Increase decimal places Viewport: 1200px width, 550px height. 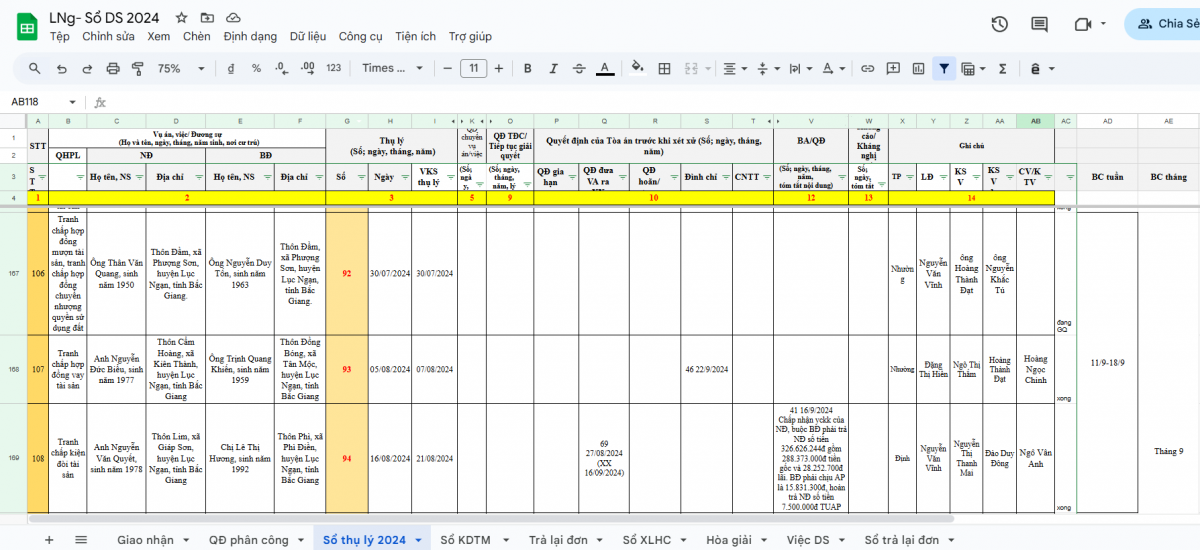(308, 68)
